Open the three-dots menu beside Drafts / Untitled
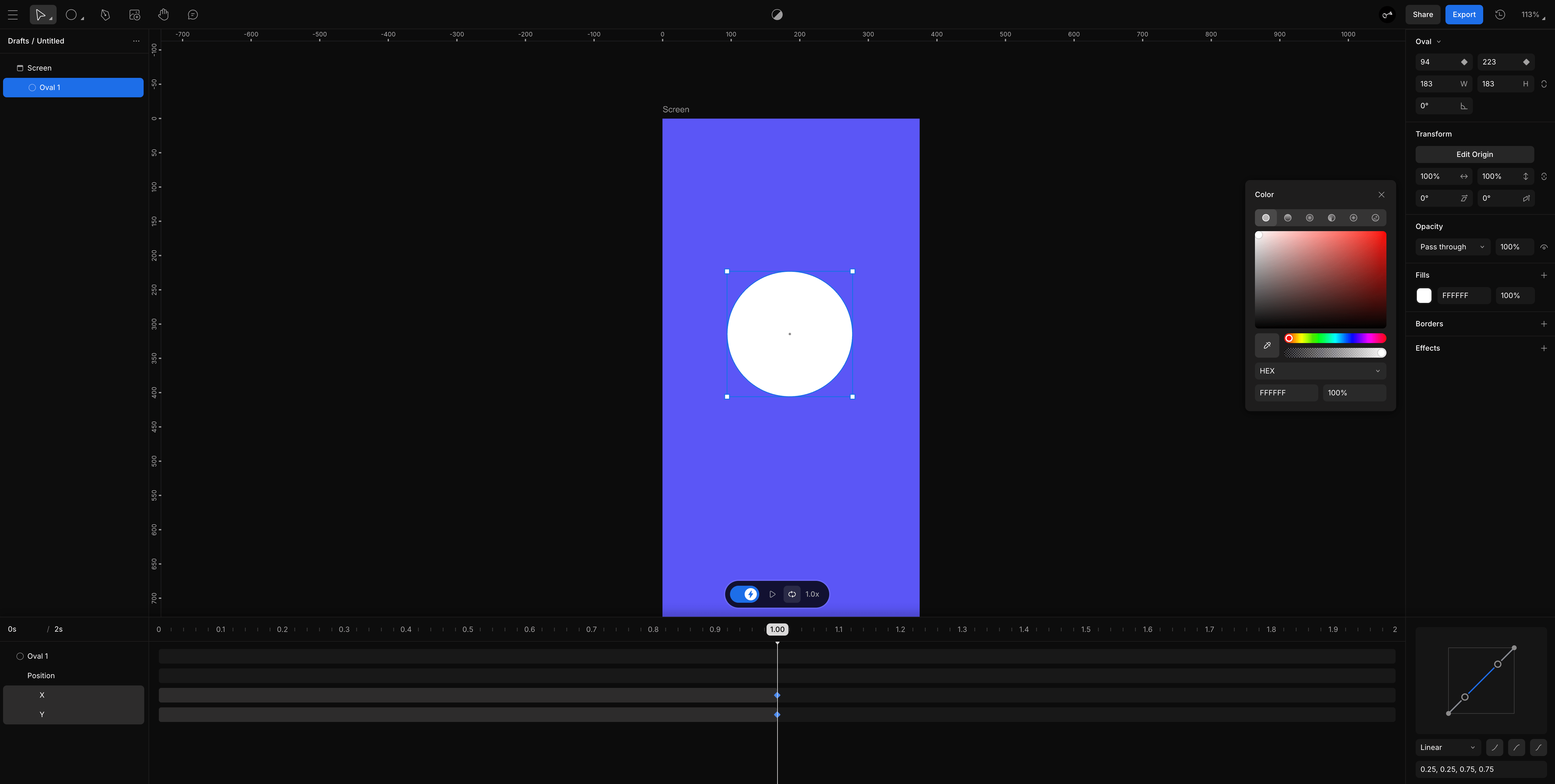The width and height of the screenshot is (1555, 784). coord(136,41)
